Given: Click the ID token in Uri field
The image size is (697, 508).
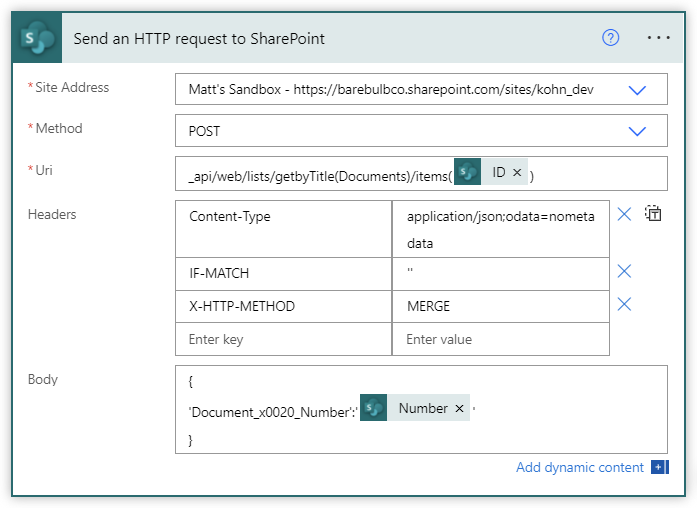Looking at the screenshot, I should click(491, 172).
